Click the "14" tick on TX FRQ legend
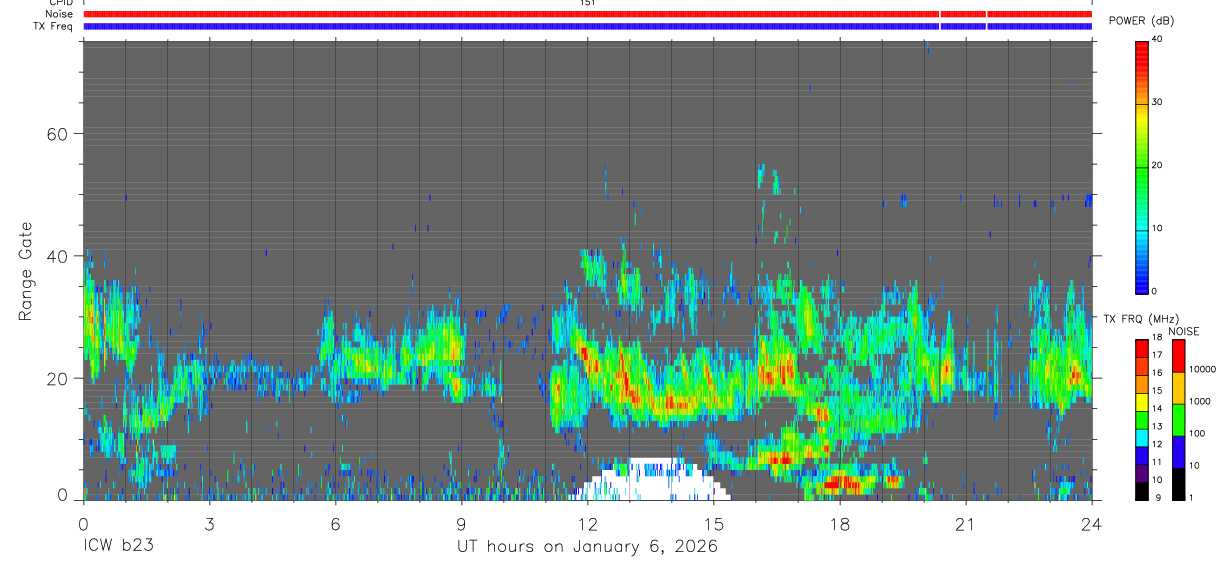The height and width of the screenshot is (567, 1228). pos(1157,409)
